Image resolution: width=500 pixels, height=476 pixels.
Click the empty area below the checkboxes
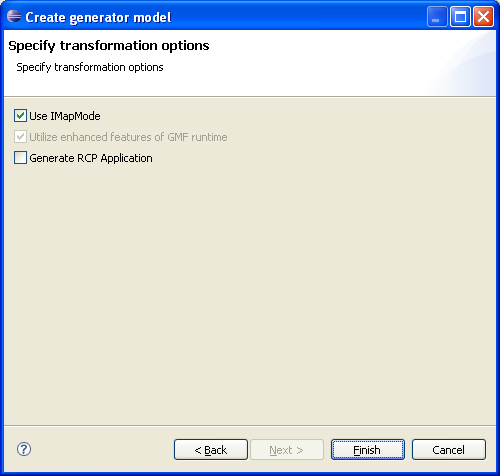[x=250, y=293]
